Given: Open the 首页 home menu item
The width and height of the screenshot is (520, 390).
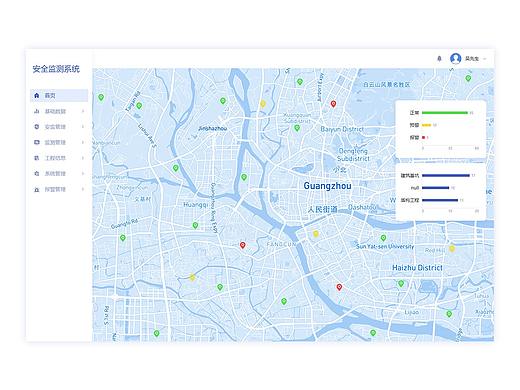Looking at the screenshot, I should 59,95.
